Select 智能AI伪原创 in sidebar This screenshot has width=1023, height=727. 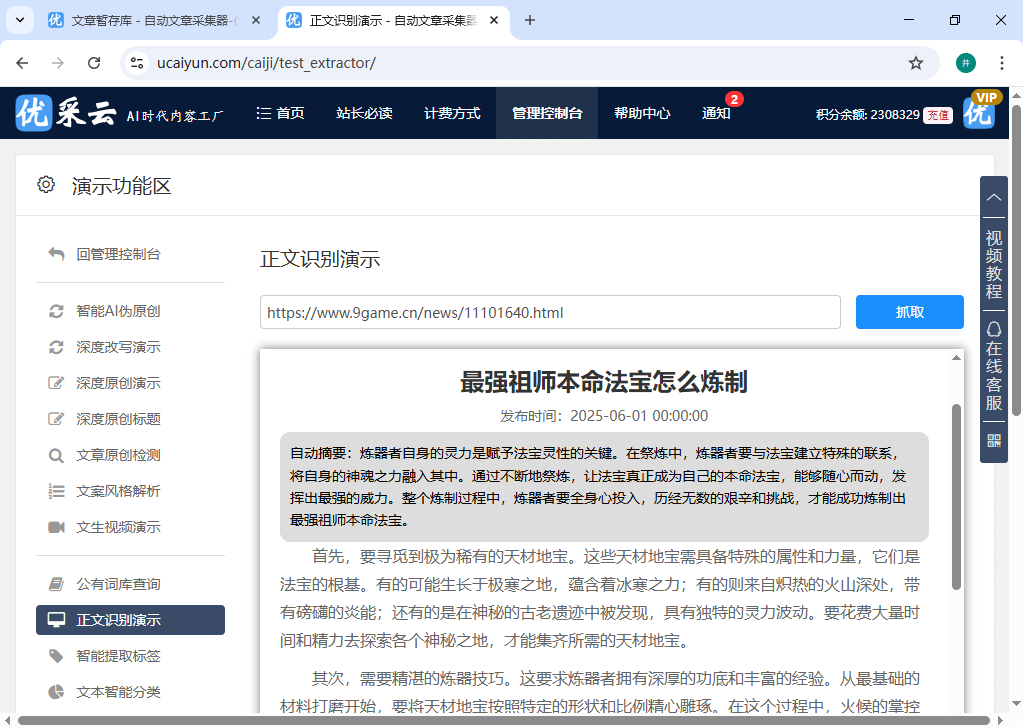pyautogui.click(x=118, y=311)
